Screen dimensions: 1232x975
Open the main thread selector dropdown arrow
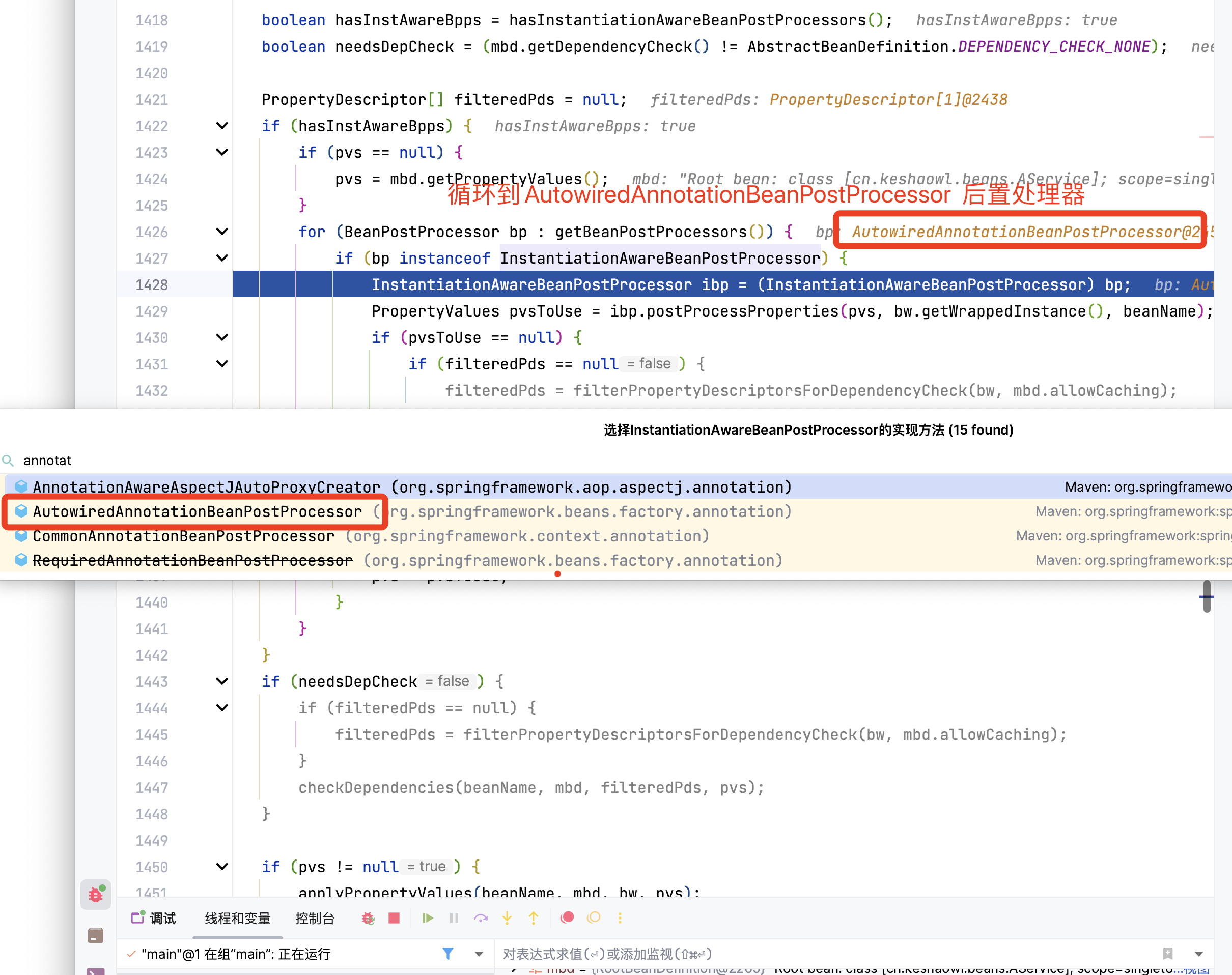pyautogui.click(x=479, y=954)
